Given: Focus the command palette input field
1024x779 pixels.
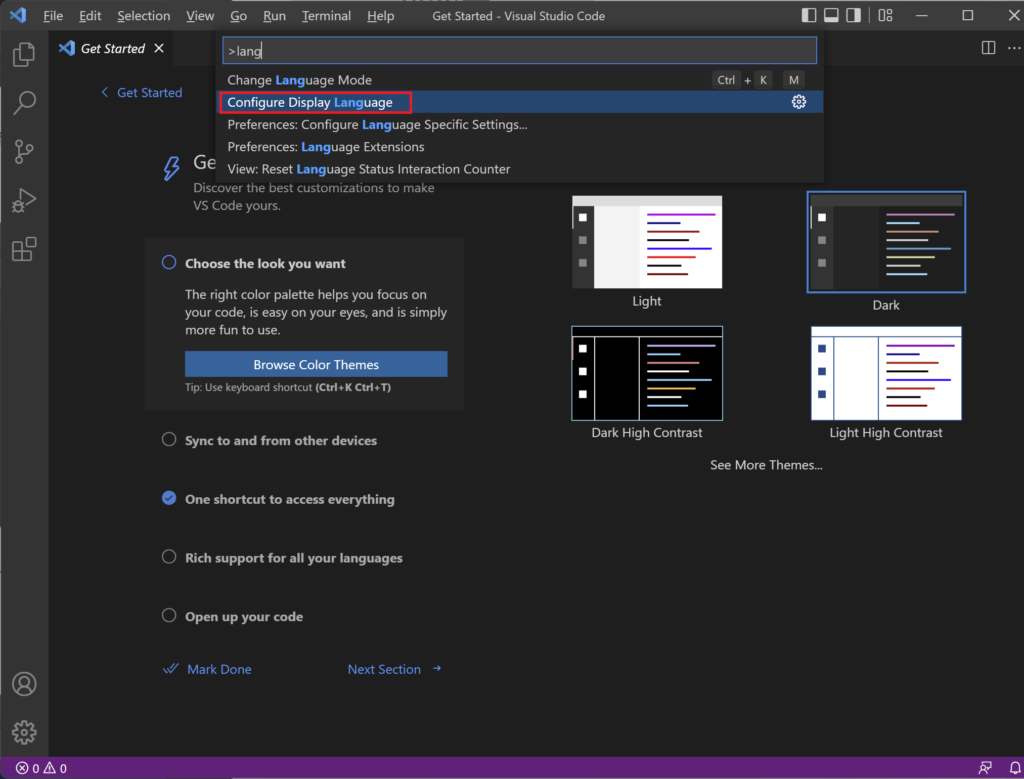Looking at the screenshot, I should pyautogui.click(x=520, y=50).
